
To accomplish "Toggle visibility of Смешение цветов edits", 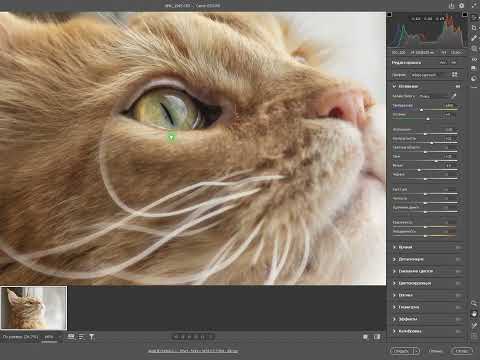I will 458,271.
